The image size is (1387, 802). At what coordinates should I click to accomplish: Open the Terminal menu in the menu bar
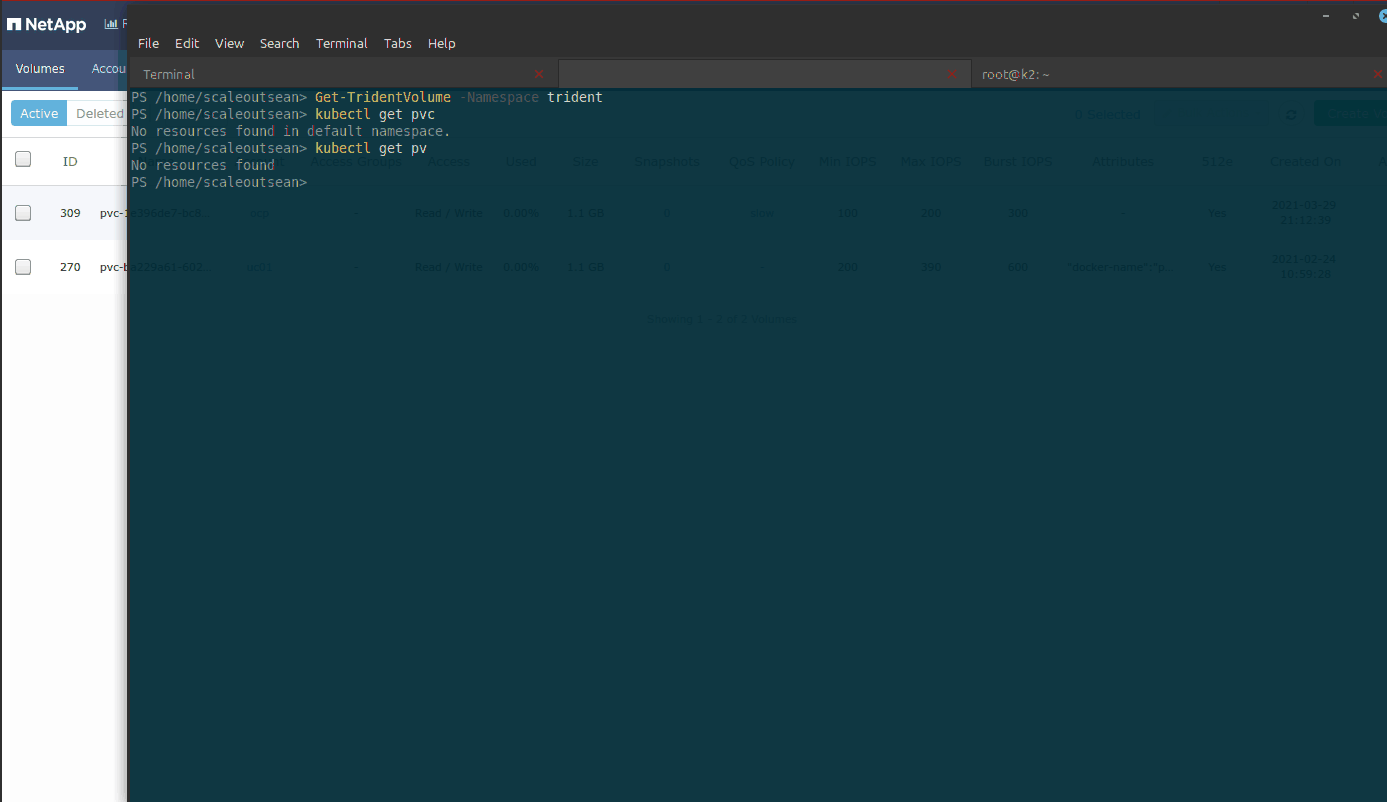point(341,43)
